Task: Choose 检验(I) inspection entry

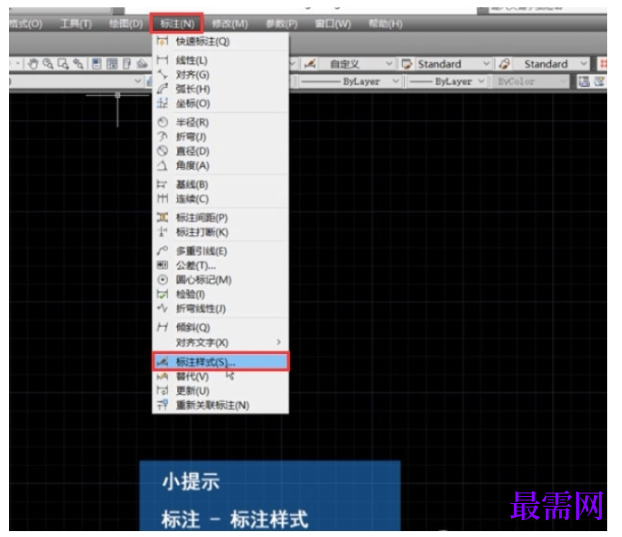Action: [221, 294]
